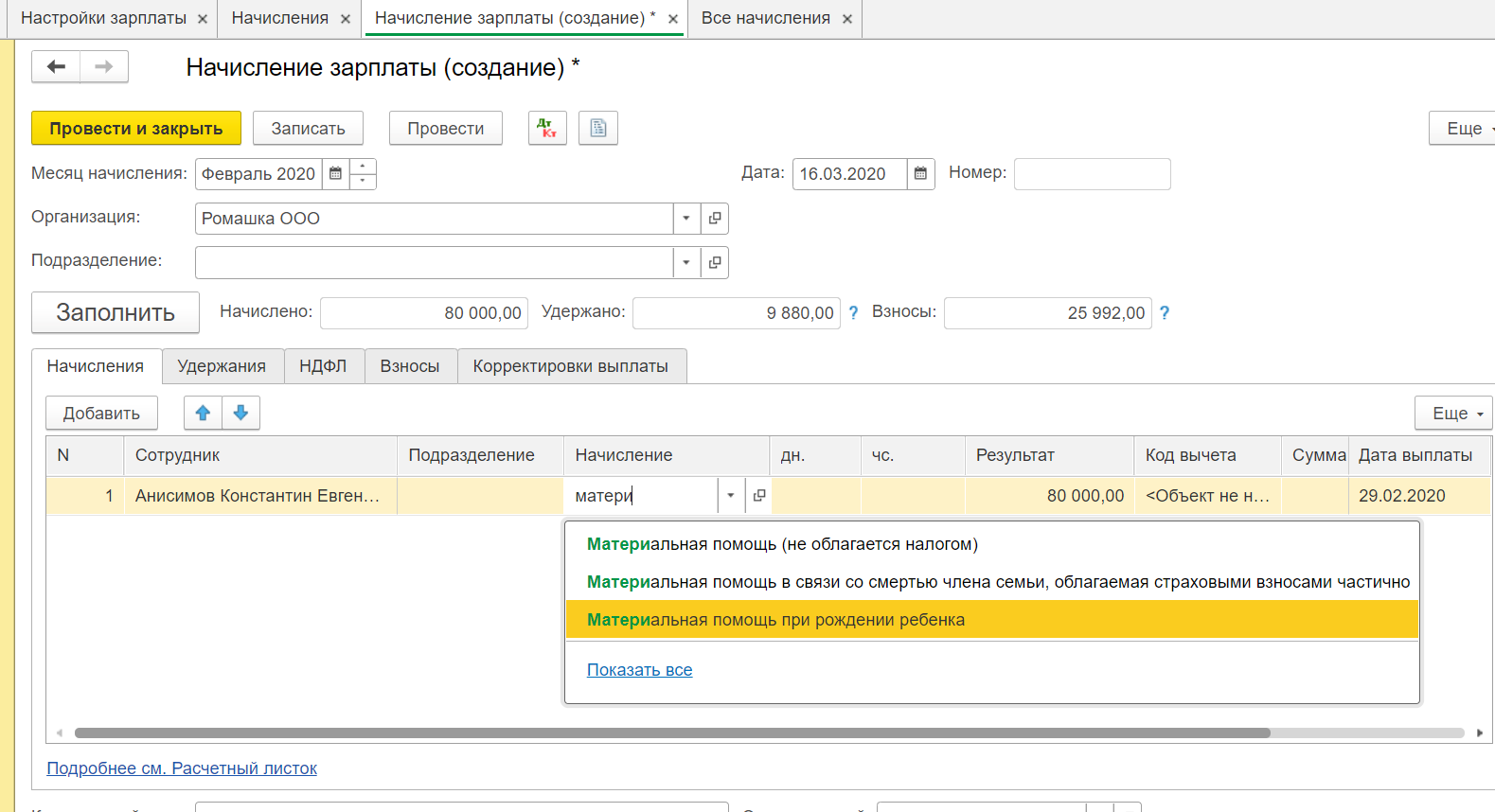Viewport: 1495px width, 812px height.
Task: Click the back navigation arrow
Action: [56, 66]
